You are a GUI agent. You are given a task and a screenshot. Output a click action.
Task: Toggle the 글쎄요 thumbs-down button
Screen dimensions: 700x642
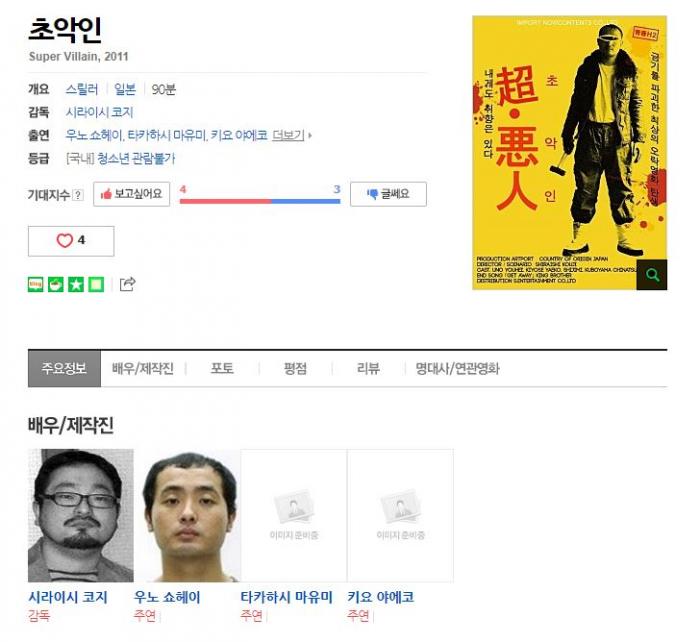[388, 194]
